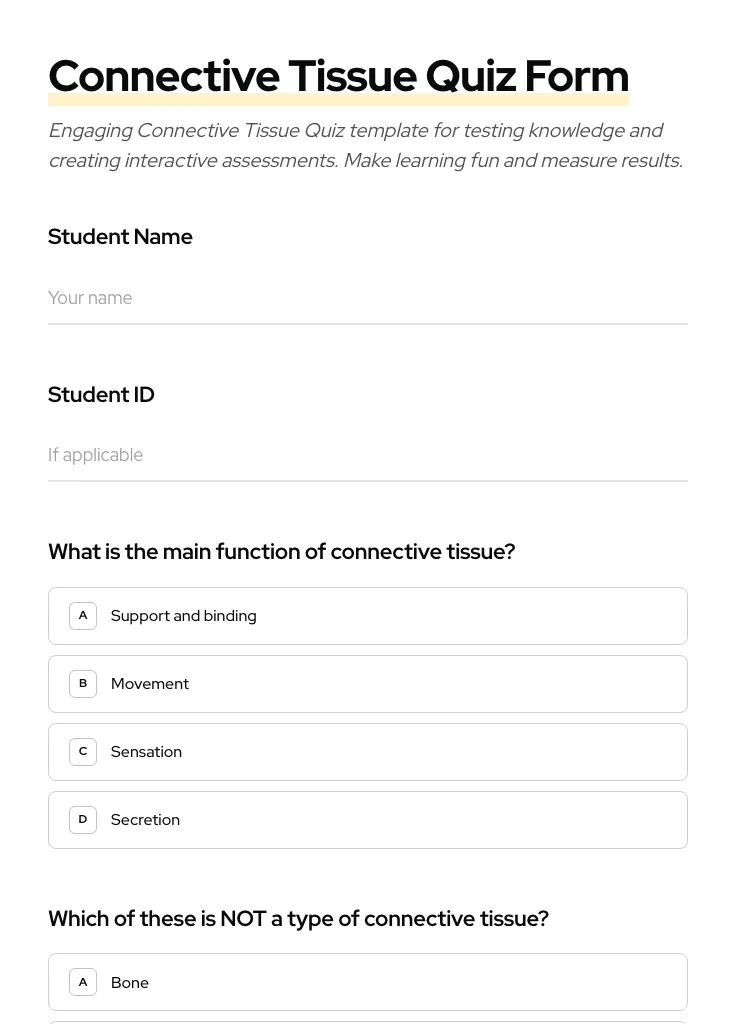Select "Support and binding" answer option
The width and height of the screenshot is (736, 1024).
368,615
